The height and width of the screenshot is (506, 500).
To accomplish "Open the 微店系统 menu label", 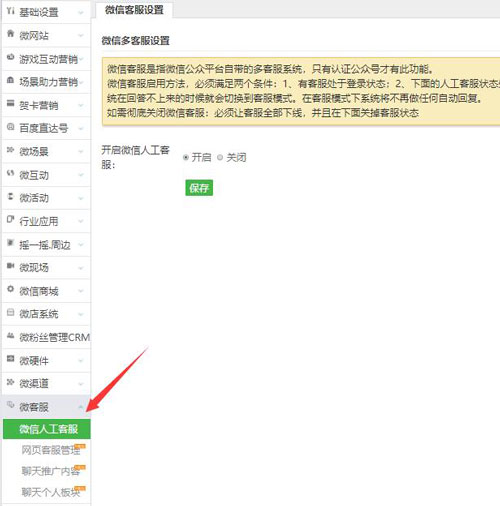I will [39, 314].
